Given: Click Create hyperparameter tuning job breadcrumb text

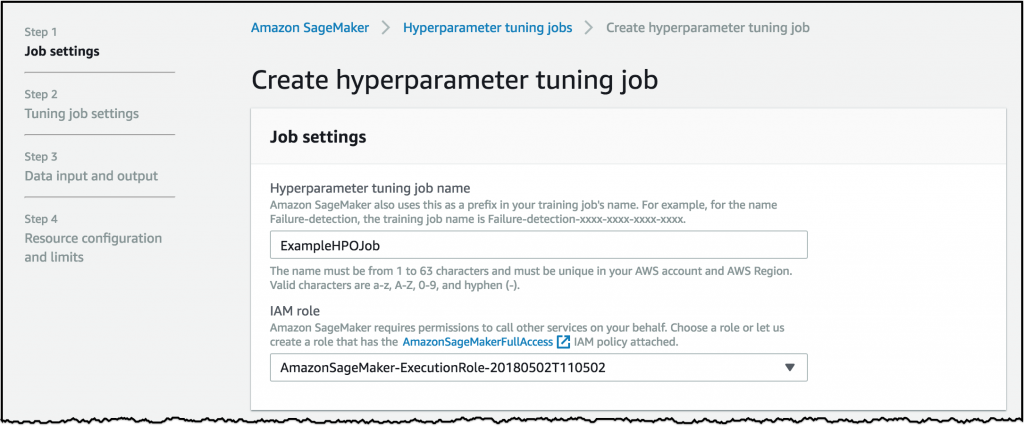Looking at the screenshot, I should coord(708,28).
